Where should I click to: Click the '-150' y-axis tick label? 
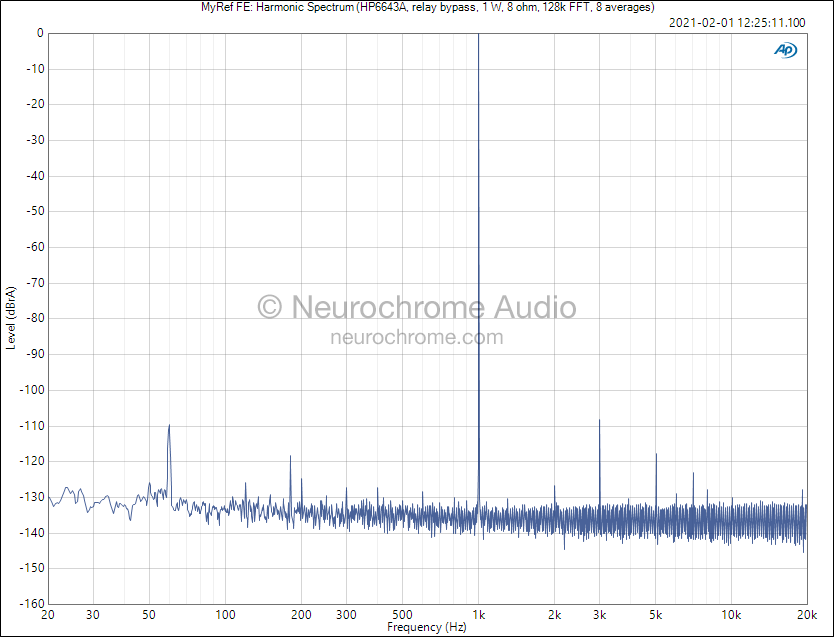(x=33, y=568)
